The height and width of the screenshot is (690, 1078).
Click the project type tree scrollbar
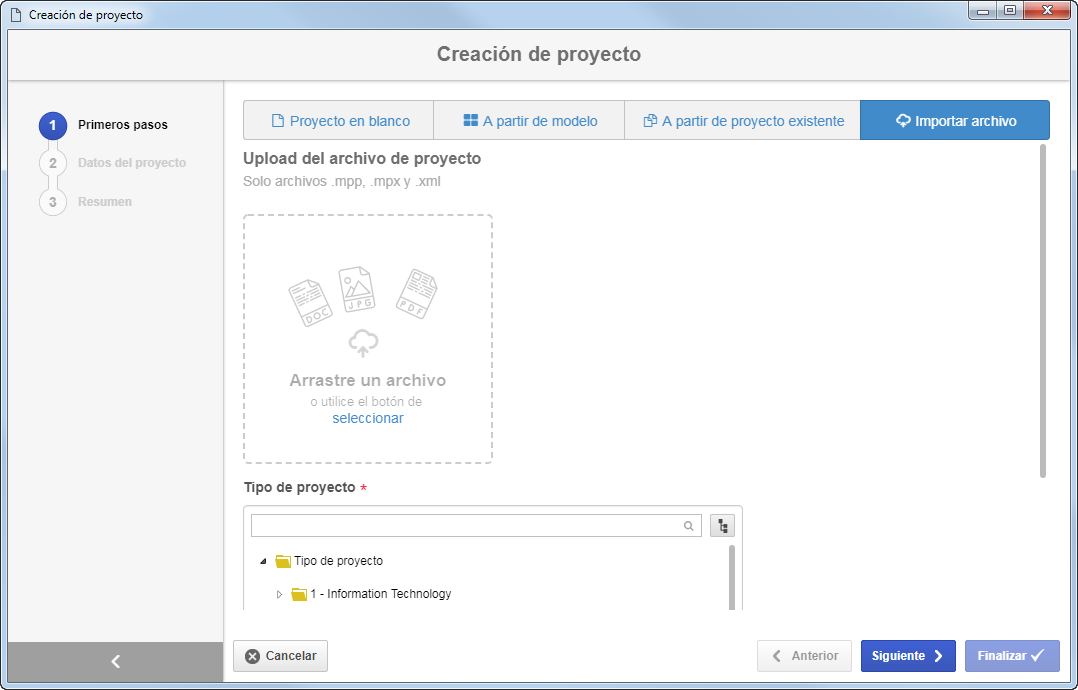point(732,577)
